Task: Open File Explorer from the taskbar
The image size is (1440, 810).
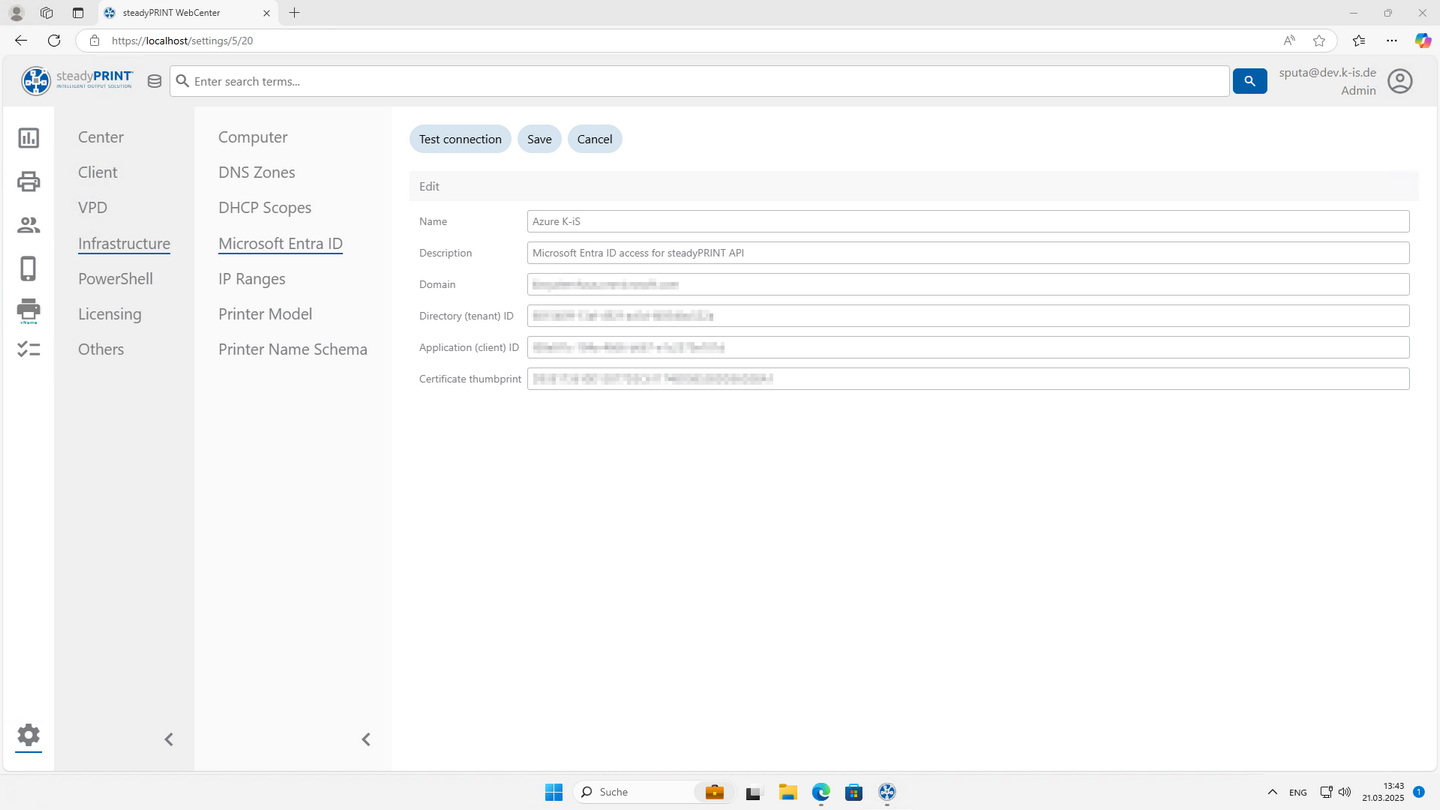Action: click(x=788, y=792)
